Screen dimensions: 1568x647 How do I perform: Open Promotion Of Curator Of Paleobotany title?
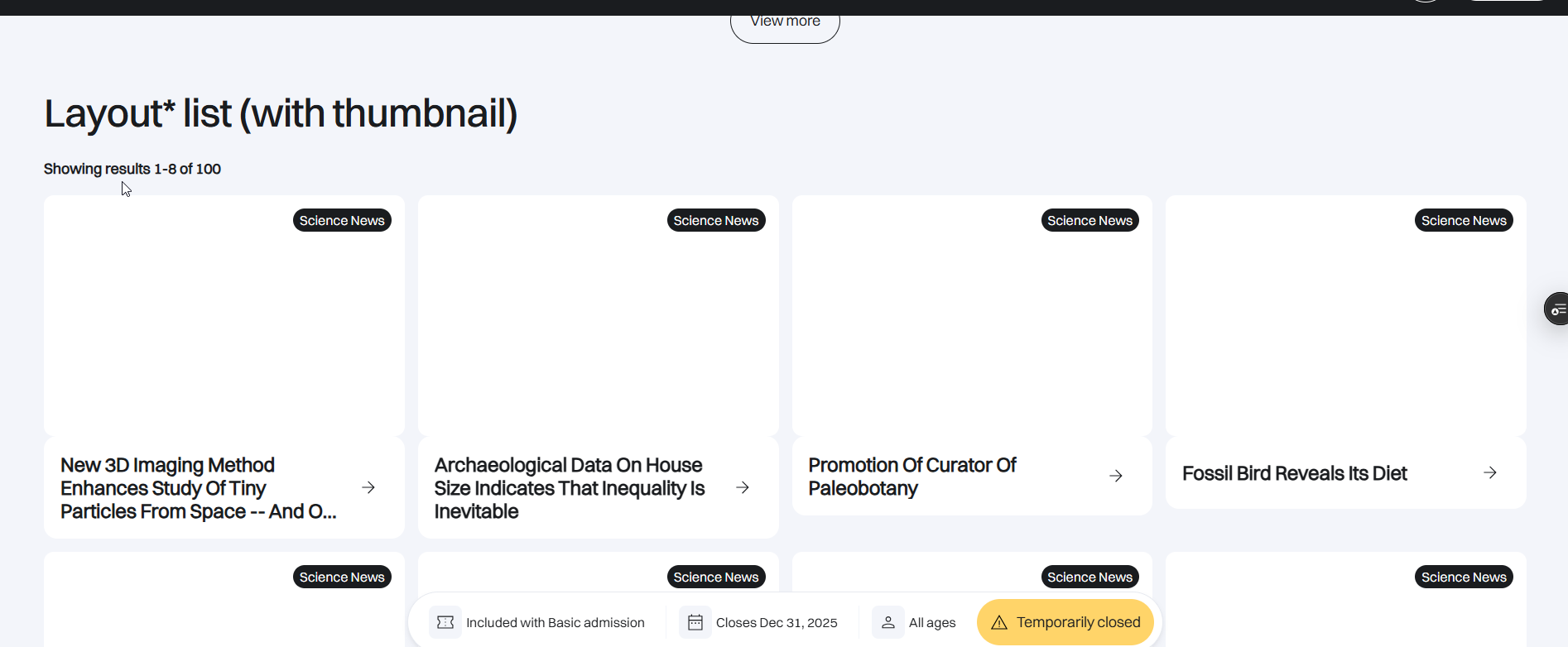(912, 477)
